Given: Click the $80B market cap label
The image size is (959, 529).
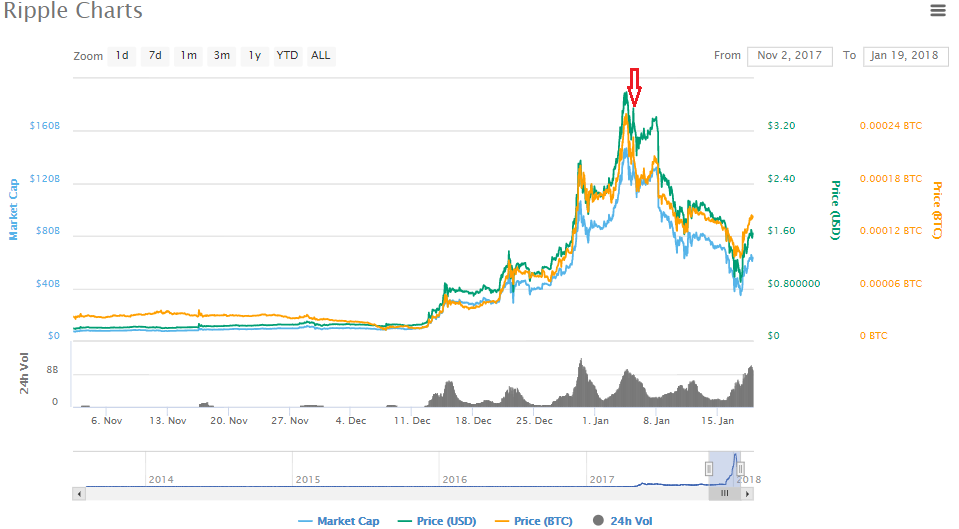Looking at the screenshot, I should (x=48, y=231).
